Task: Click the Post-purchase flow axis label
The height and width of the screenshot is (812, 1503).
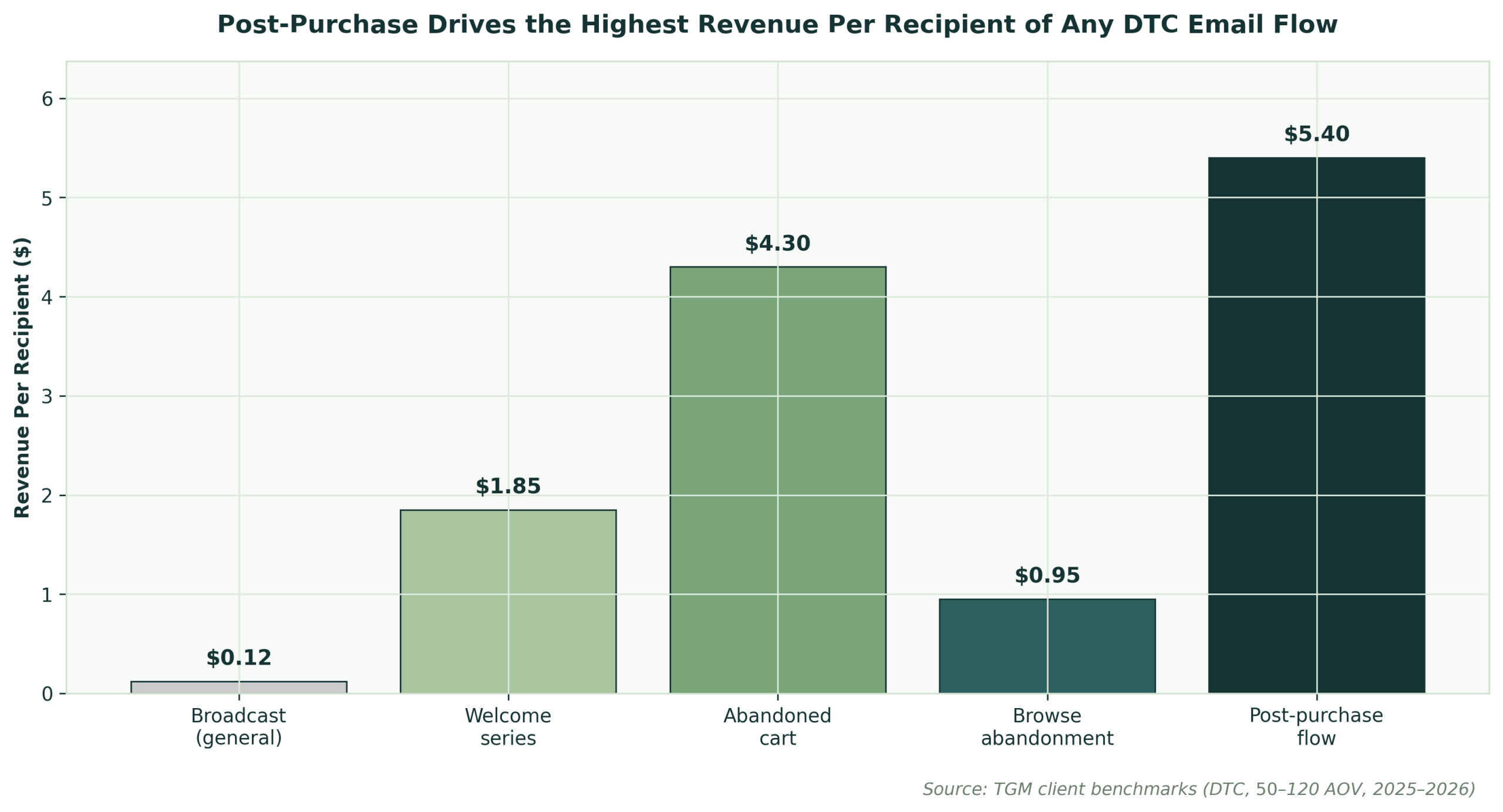Action: 1317,727
